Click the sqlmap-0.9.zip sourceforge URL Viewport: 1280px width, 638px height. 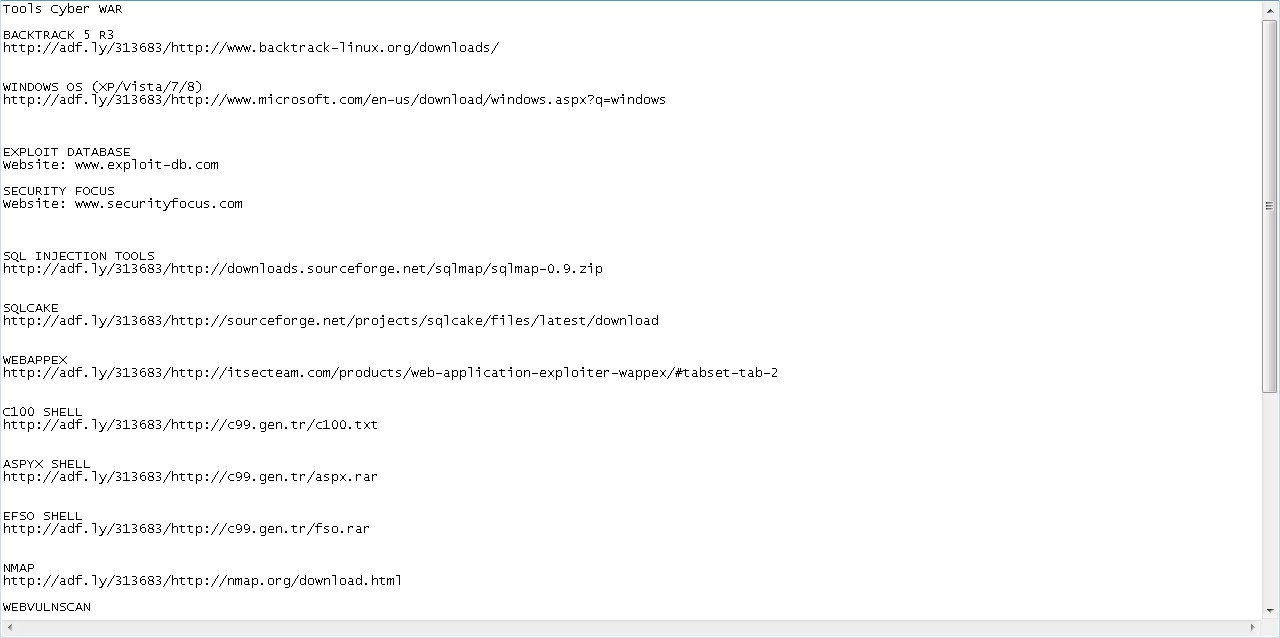pyautogui.click(x=303, y=269)
